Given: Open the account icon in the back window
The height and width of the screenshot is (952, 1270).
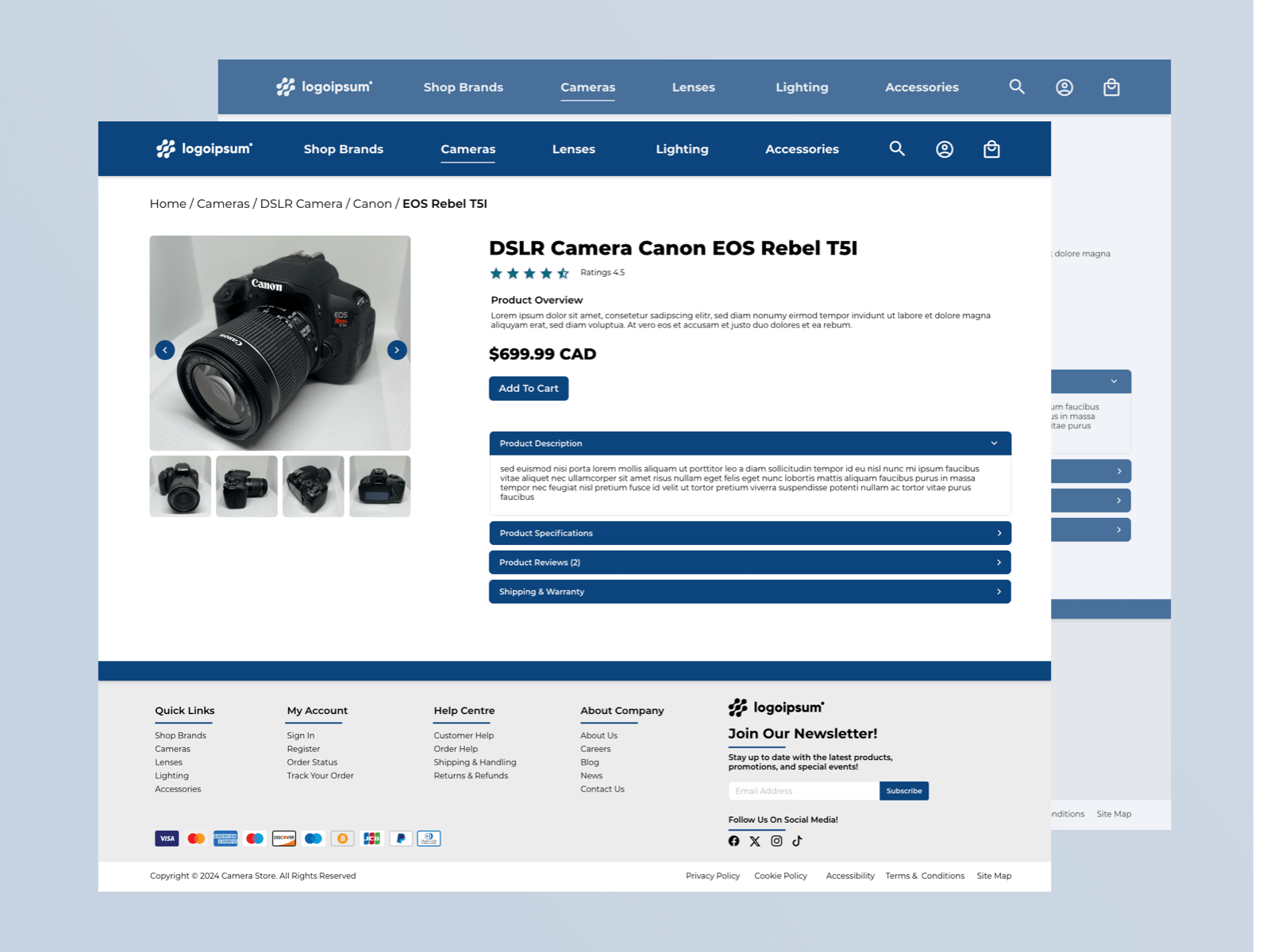Looking at the screenshot, I should tap(1064, 87).
